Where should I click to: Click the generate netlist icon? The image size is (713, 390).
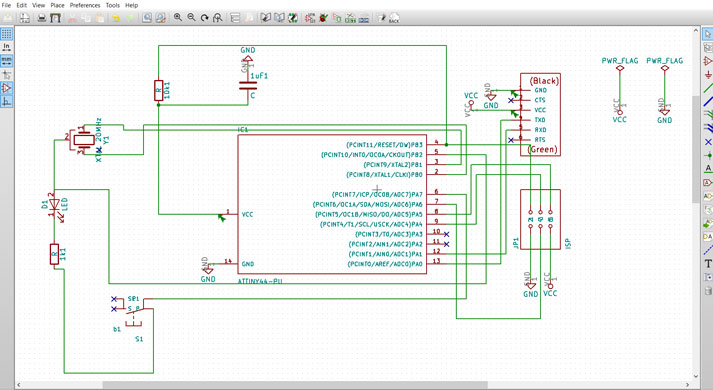(x=337, y=18)
